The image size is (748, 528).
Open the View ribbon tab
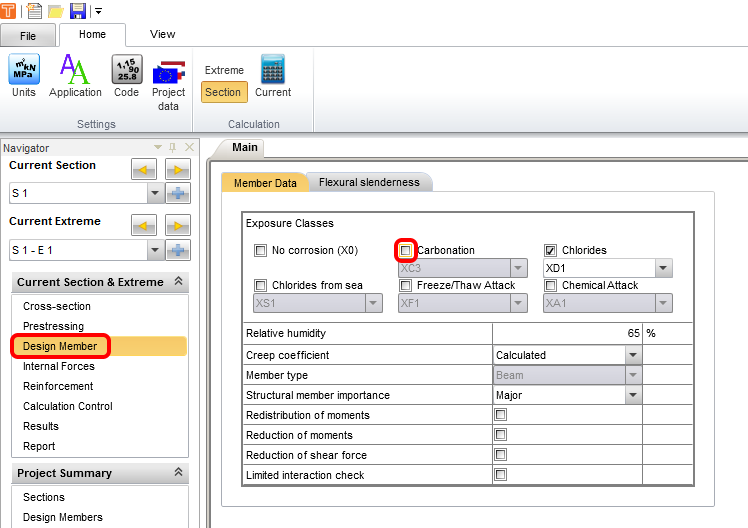(162, 35)
